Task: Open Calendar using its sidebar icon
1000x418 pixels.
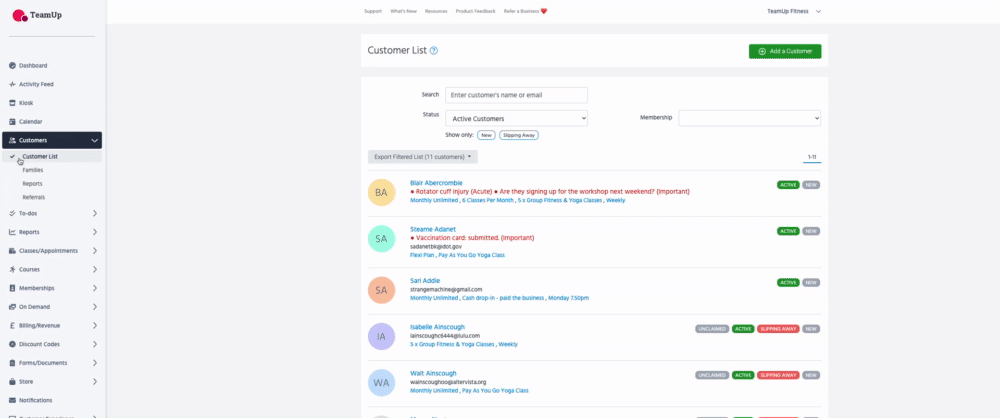Action: 12,121
